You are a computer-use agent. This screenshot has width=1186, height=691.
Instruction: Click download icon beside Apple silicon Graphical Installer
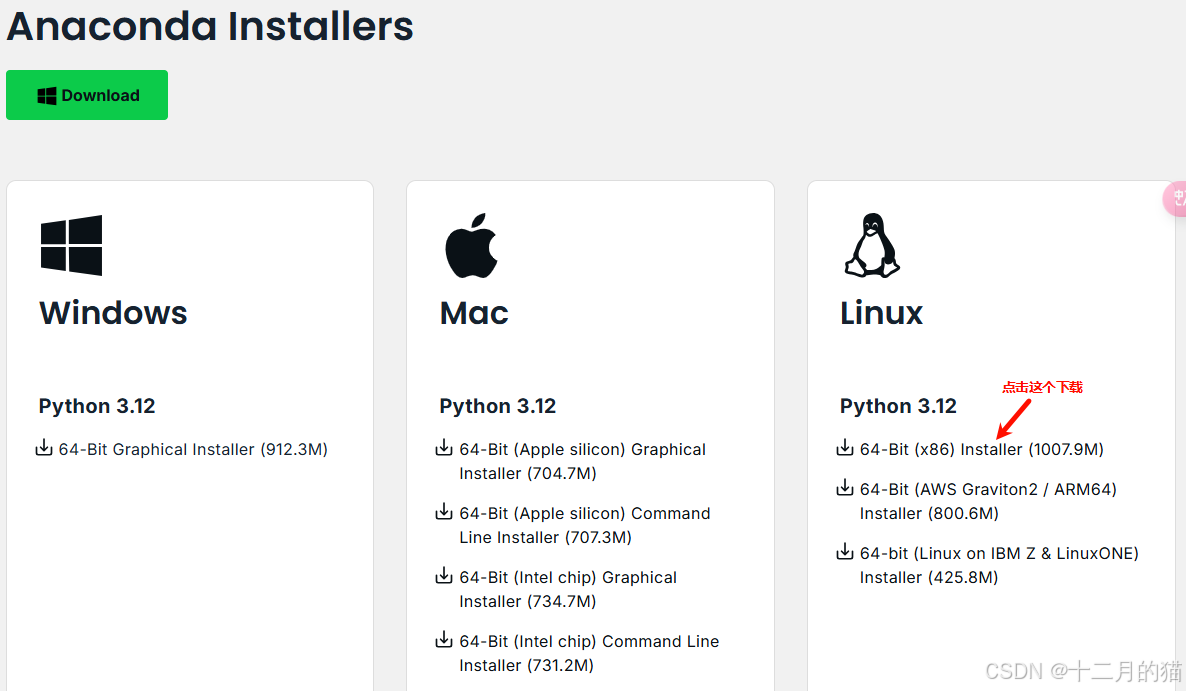444,448
